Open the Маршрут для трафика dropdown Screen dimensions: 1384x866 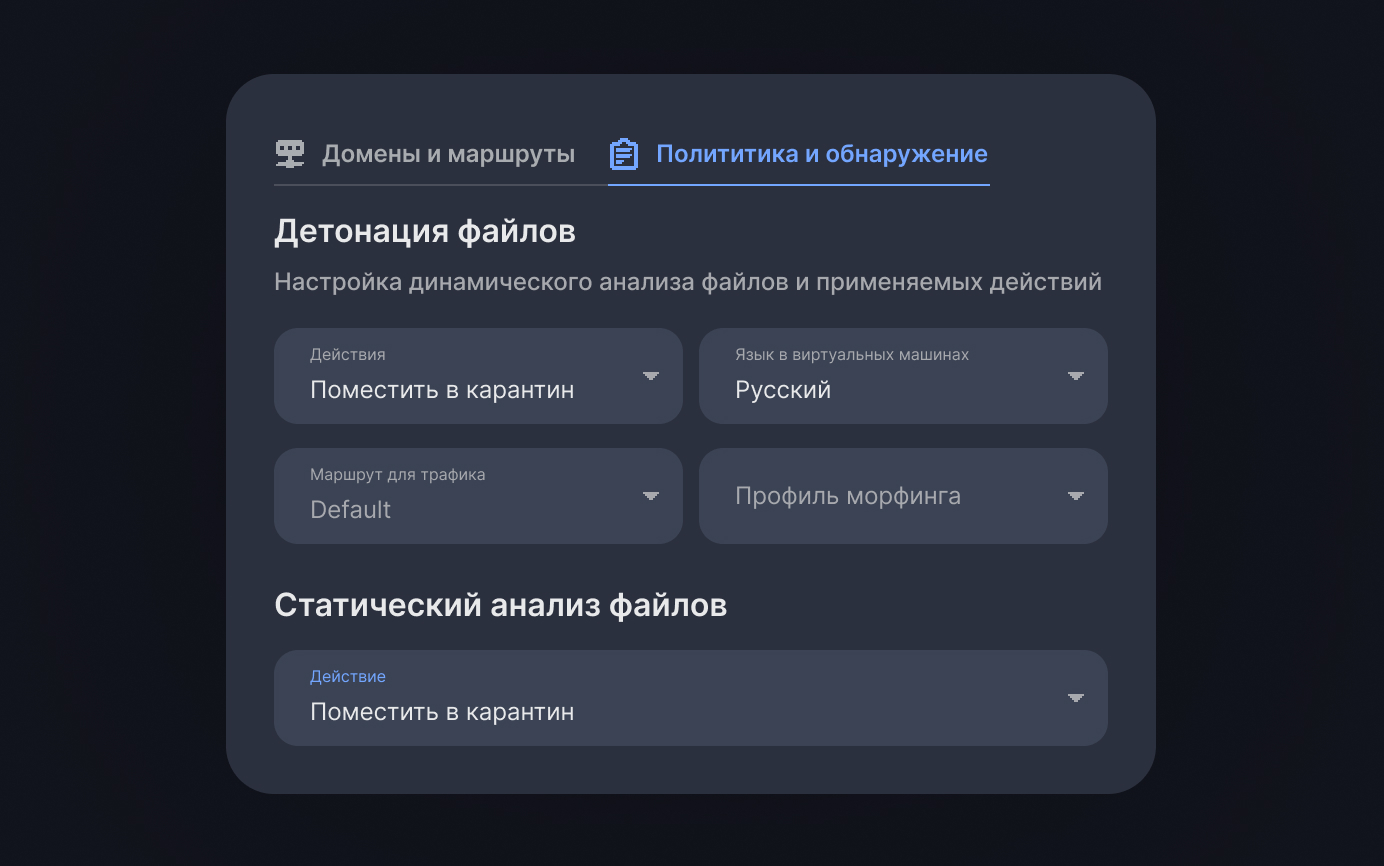(x=478, y=496)
